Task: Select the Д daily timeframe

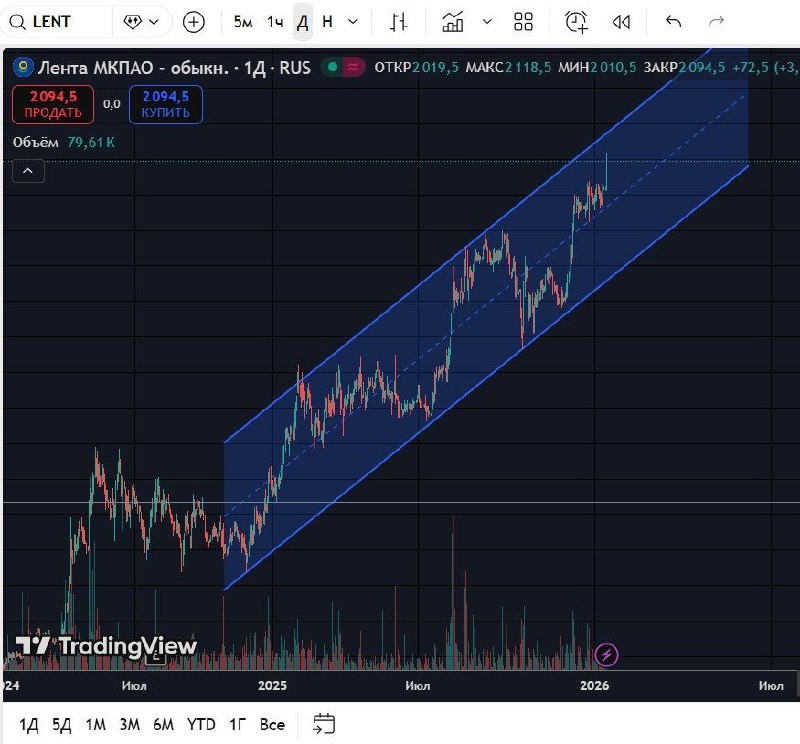Action: coord(303,21)
